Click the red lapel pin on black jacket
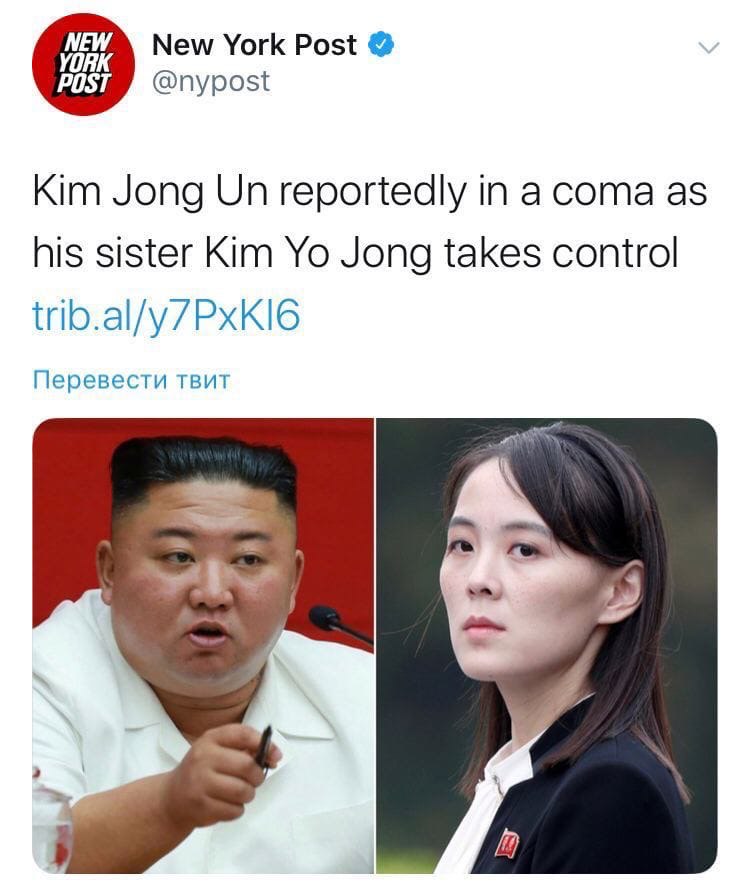The height and width of the screenshot is (893, 750). pyautogui.click(x=506, y=843)
